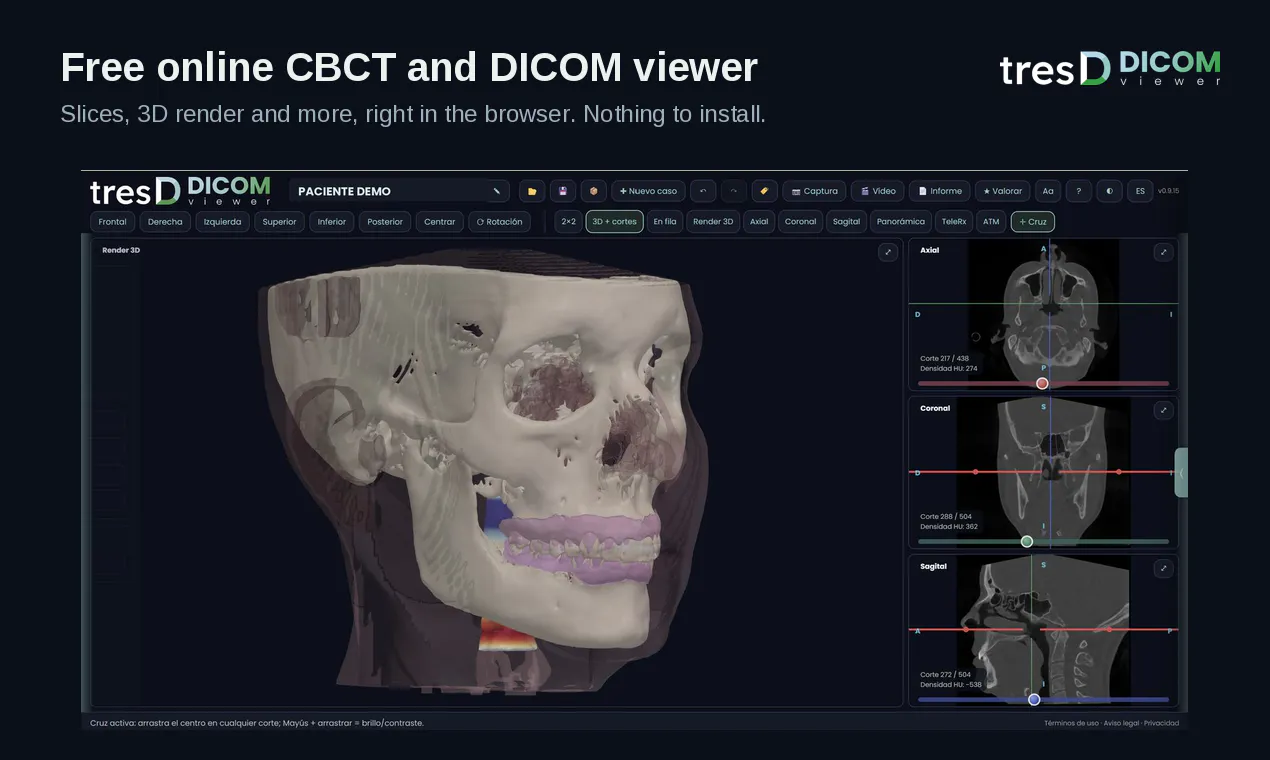
Task: Select the 2×2 layout tab
Action: (568, 222)
